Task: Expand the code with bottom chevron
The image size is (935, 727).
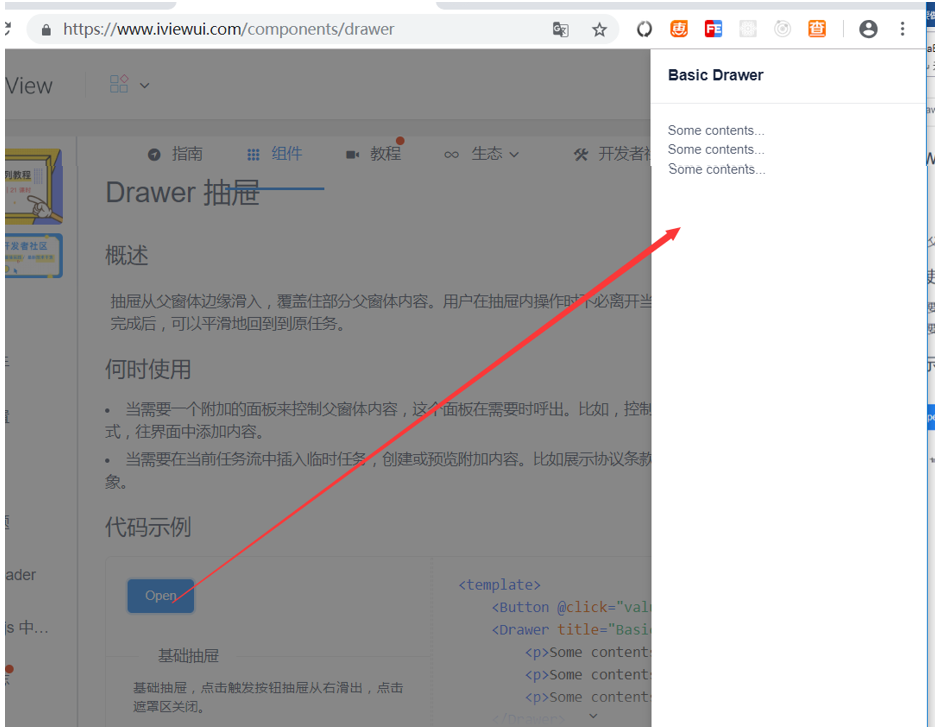Action: pyautogui.click(x=593, y=716)
